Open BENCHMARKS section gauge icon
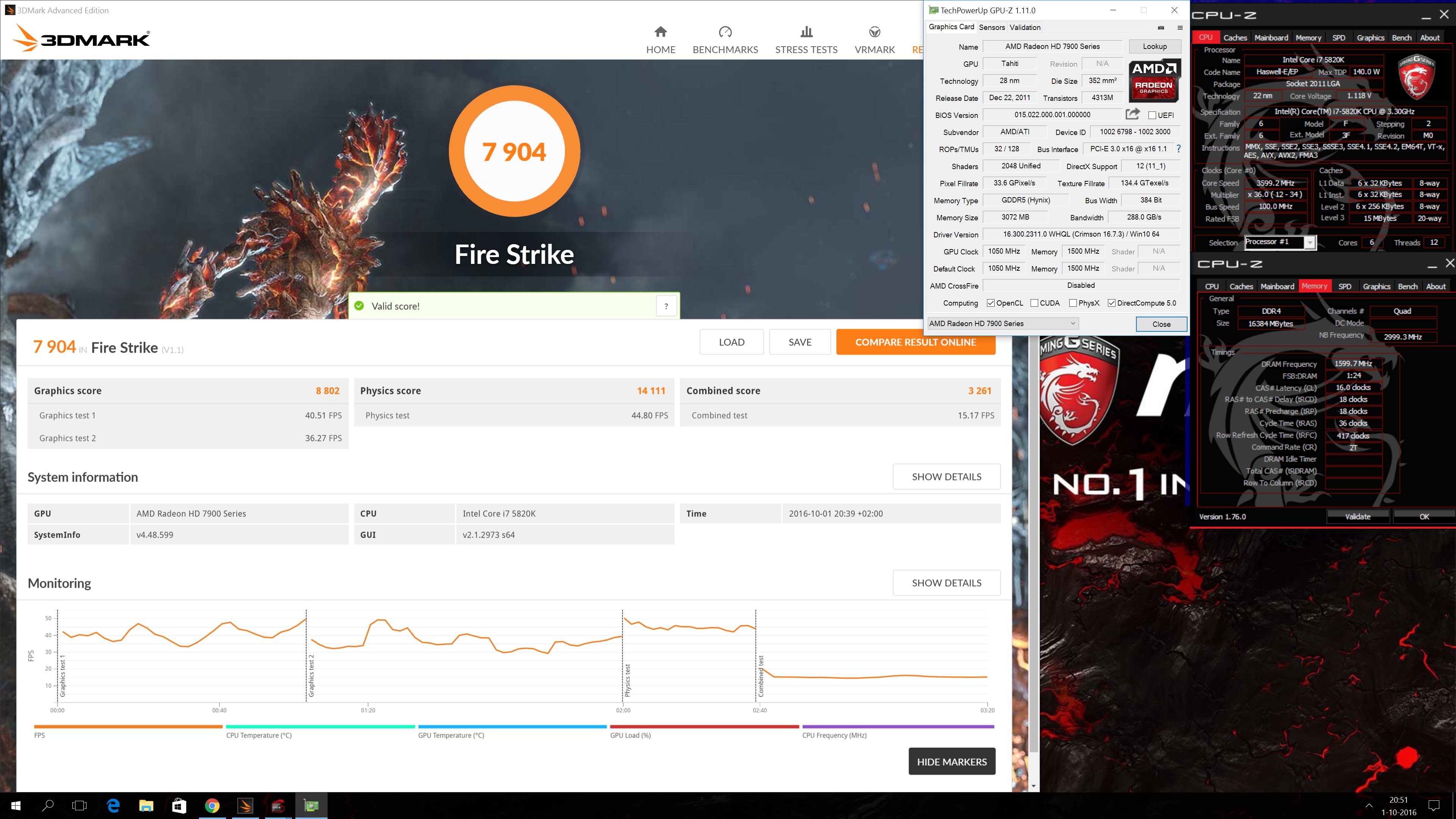 pos(725,31)
